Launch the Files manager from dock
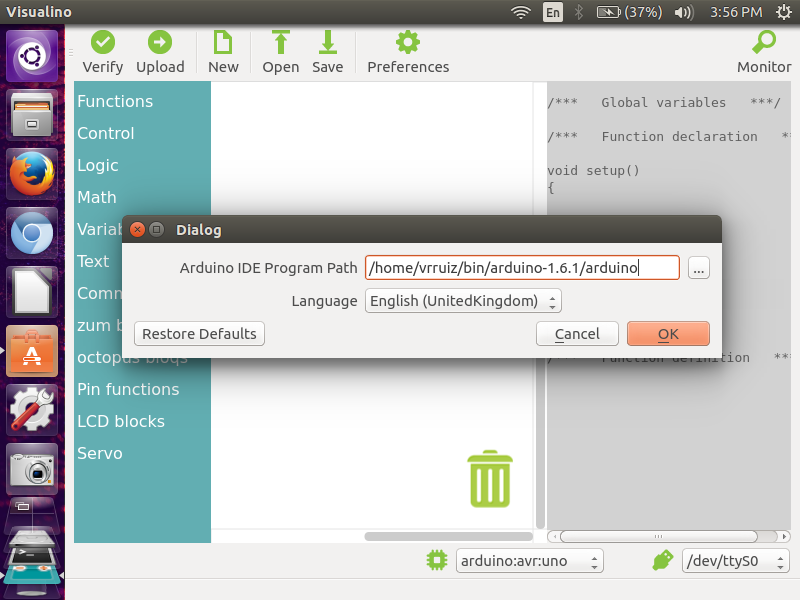This screenshot has width=800, height=600. 32,114
